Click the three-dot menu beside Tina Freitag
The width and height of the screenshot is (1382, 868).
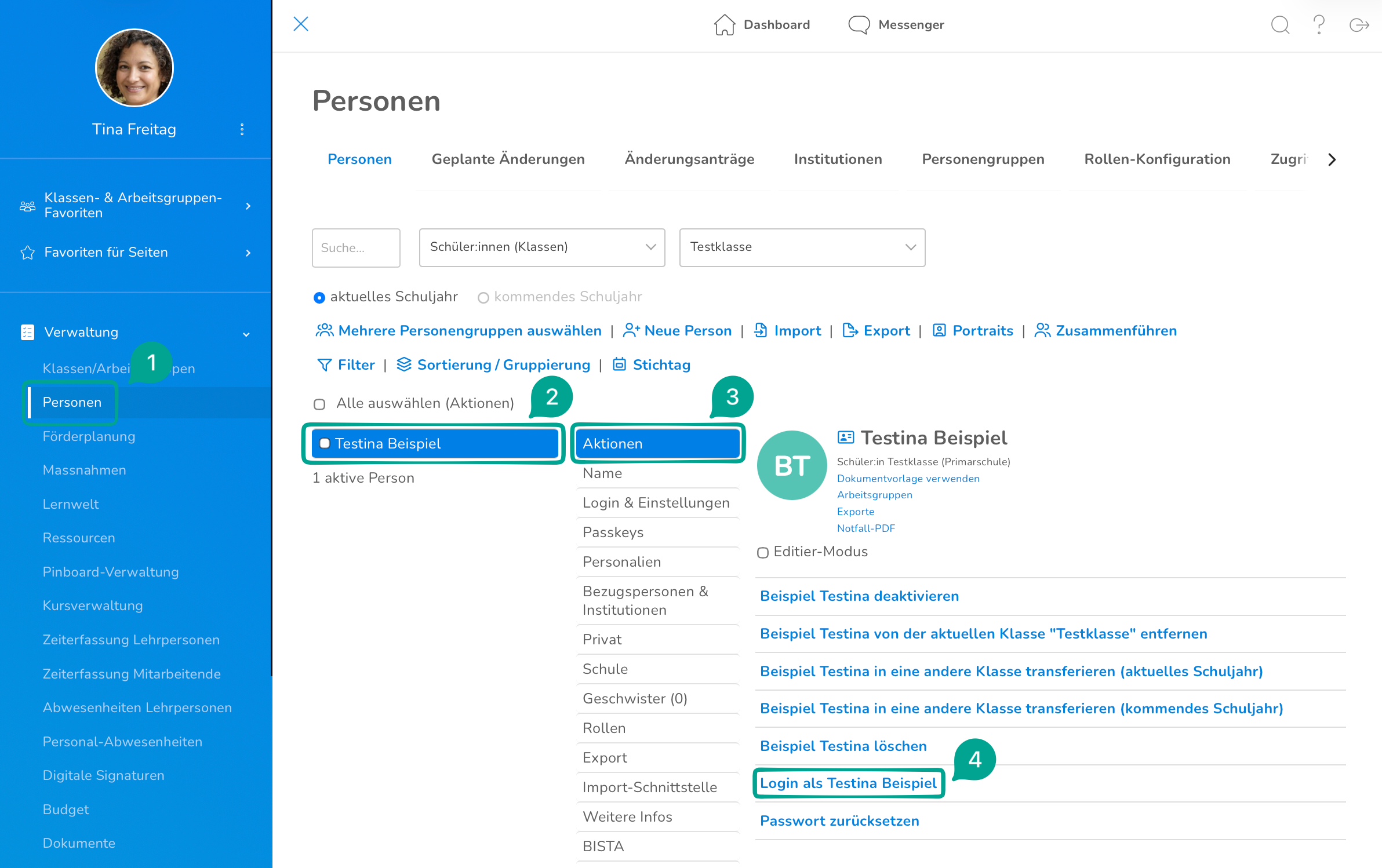point(242,129)
